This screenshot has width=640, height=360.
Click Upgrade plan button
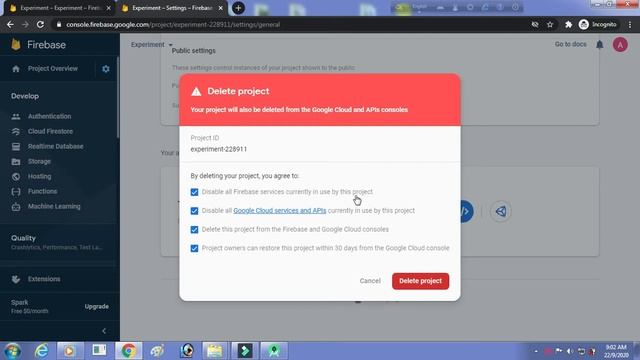[x=97, y=307]
